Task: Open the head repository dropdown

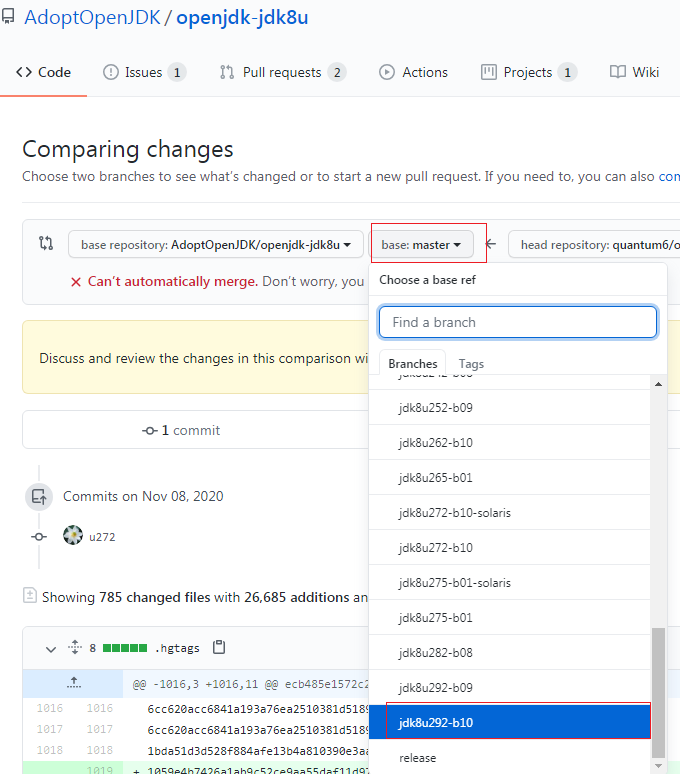Action: (x=594, y=244)
